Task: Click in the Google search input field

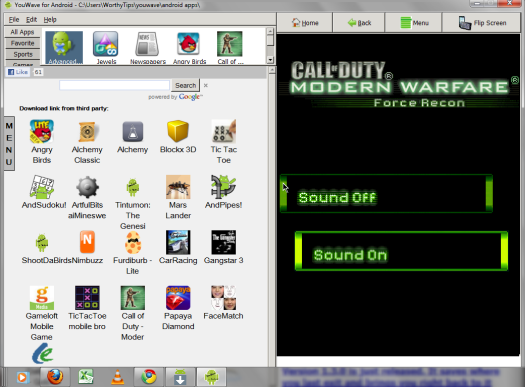Action: click(x=115, y=85)
